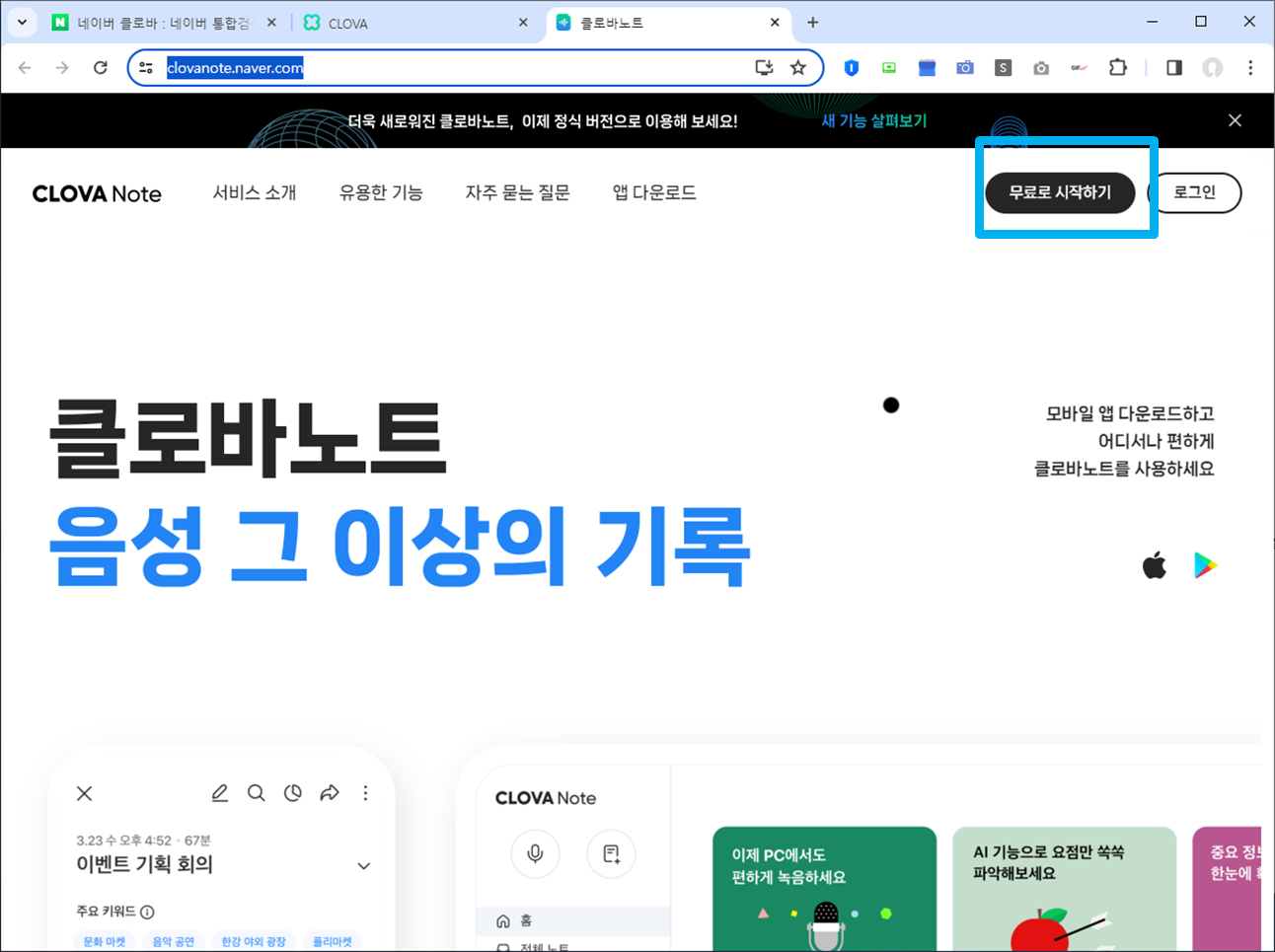Open three-dot menu in mobile preview
The width and height of the screenshot is (1275, 952).
(365, 793)
